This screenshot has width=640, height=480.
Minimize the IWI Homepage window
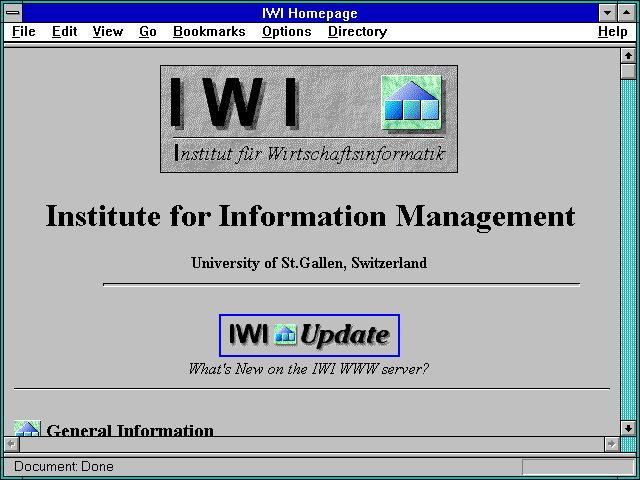(607, 13)
